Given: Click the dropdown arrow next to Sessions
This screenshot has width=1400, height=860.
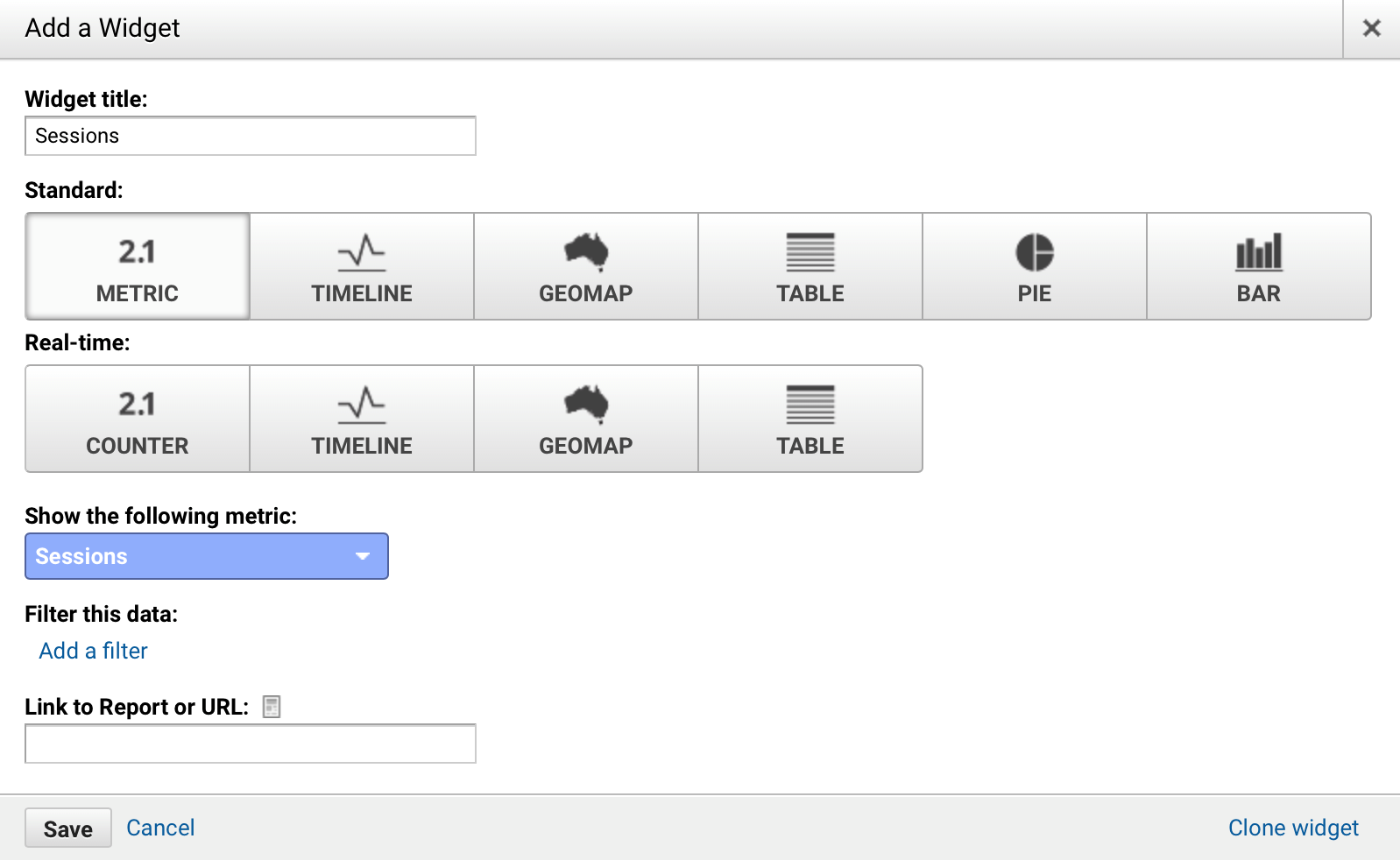Looking at the screenshot, I should [x=363, y=556].
